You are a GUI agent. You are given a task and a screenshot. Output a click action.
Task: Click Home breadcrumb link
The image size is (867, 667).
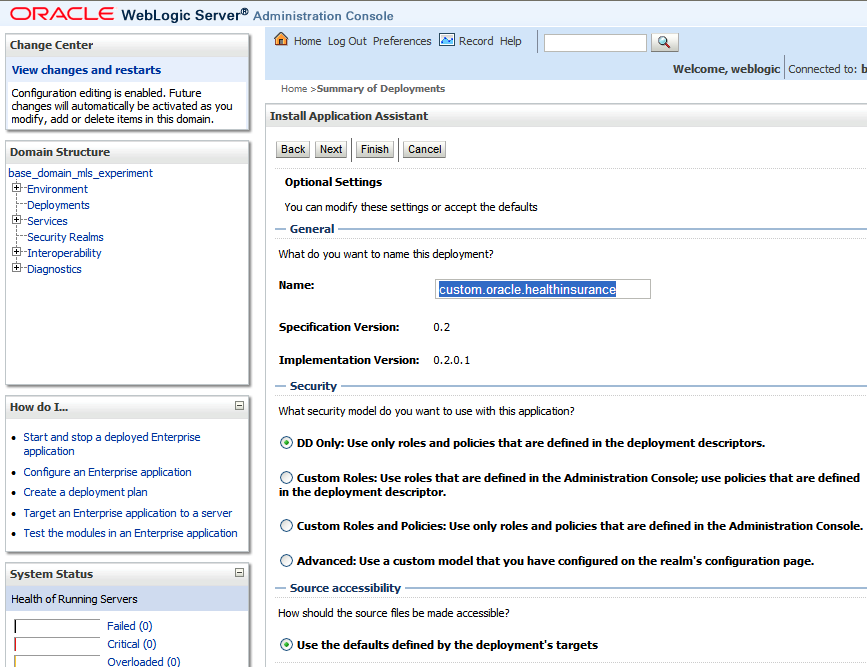294,88
